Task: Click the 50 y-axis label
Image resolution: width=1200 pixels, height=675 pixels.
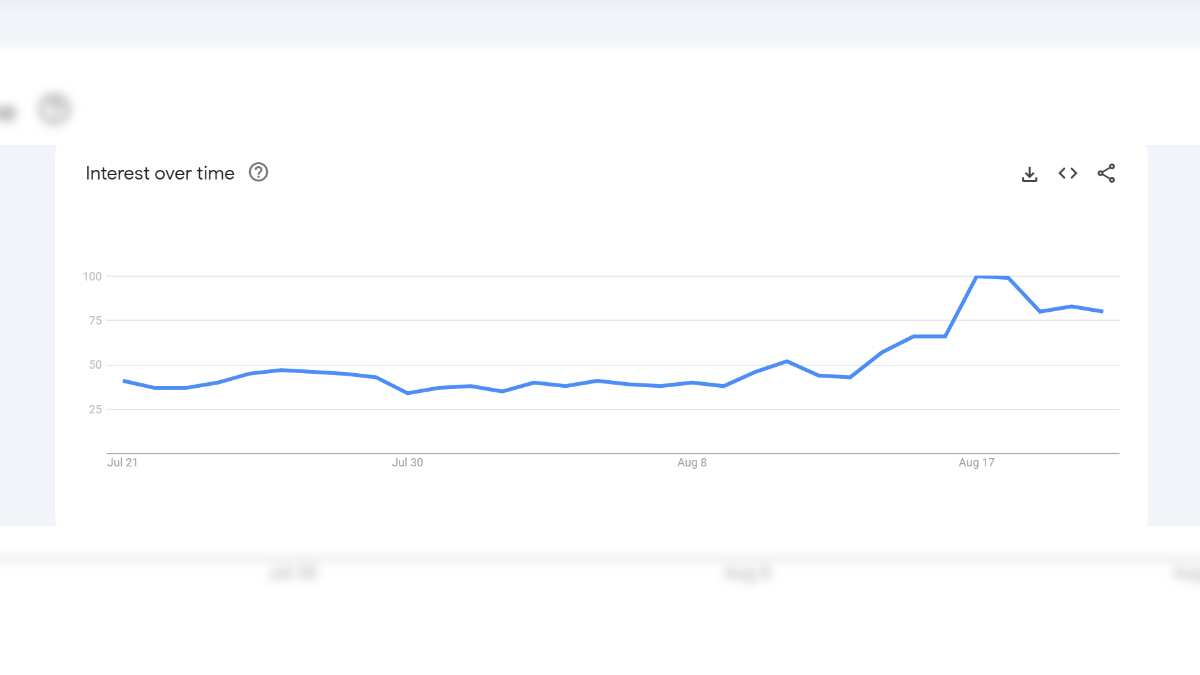Action: coord(95,365)
